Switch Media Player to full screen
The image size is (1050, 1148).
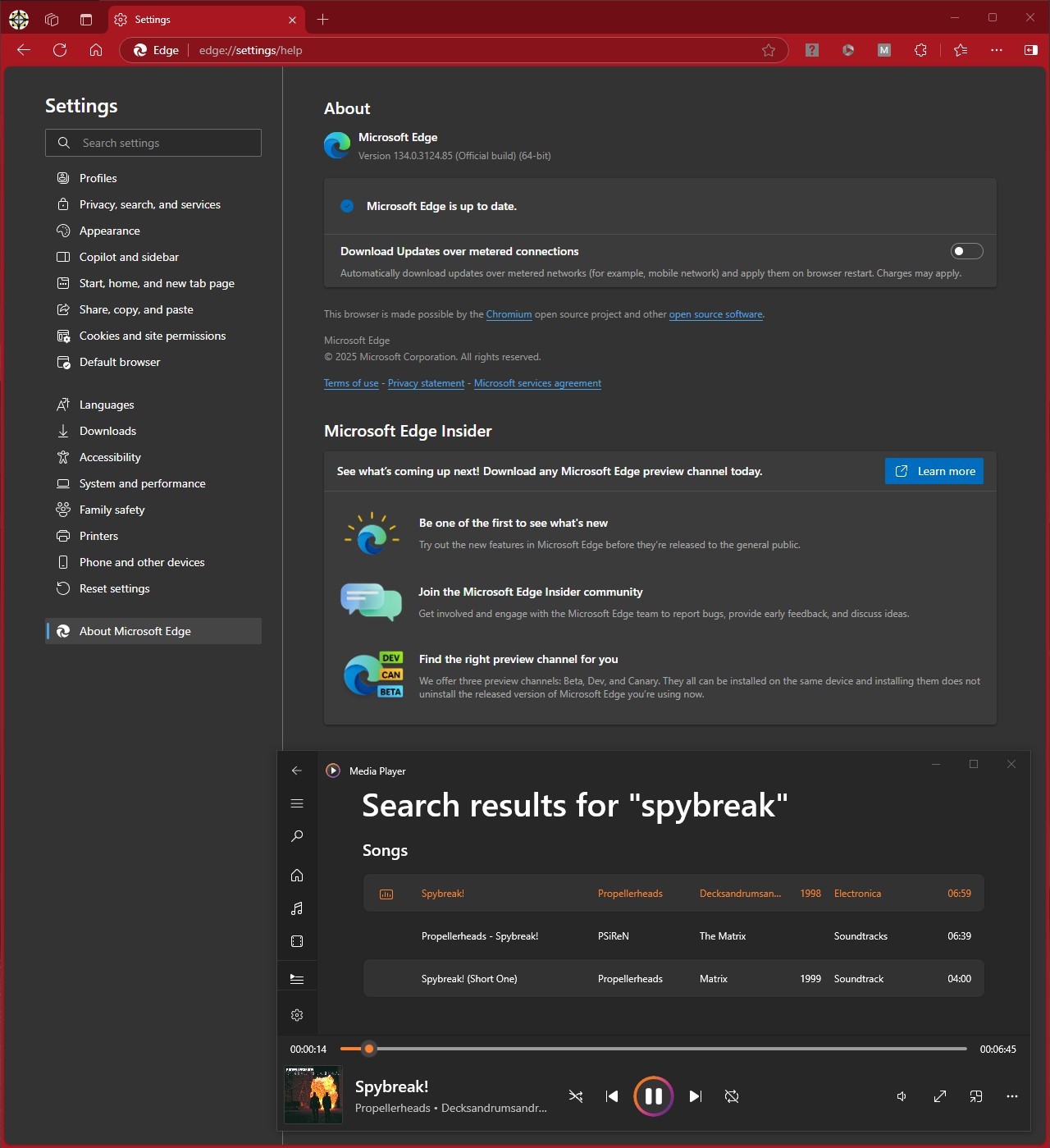pyautogui.click(x=940, y=1096)
